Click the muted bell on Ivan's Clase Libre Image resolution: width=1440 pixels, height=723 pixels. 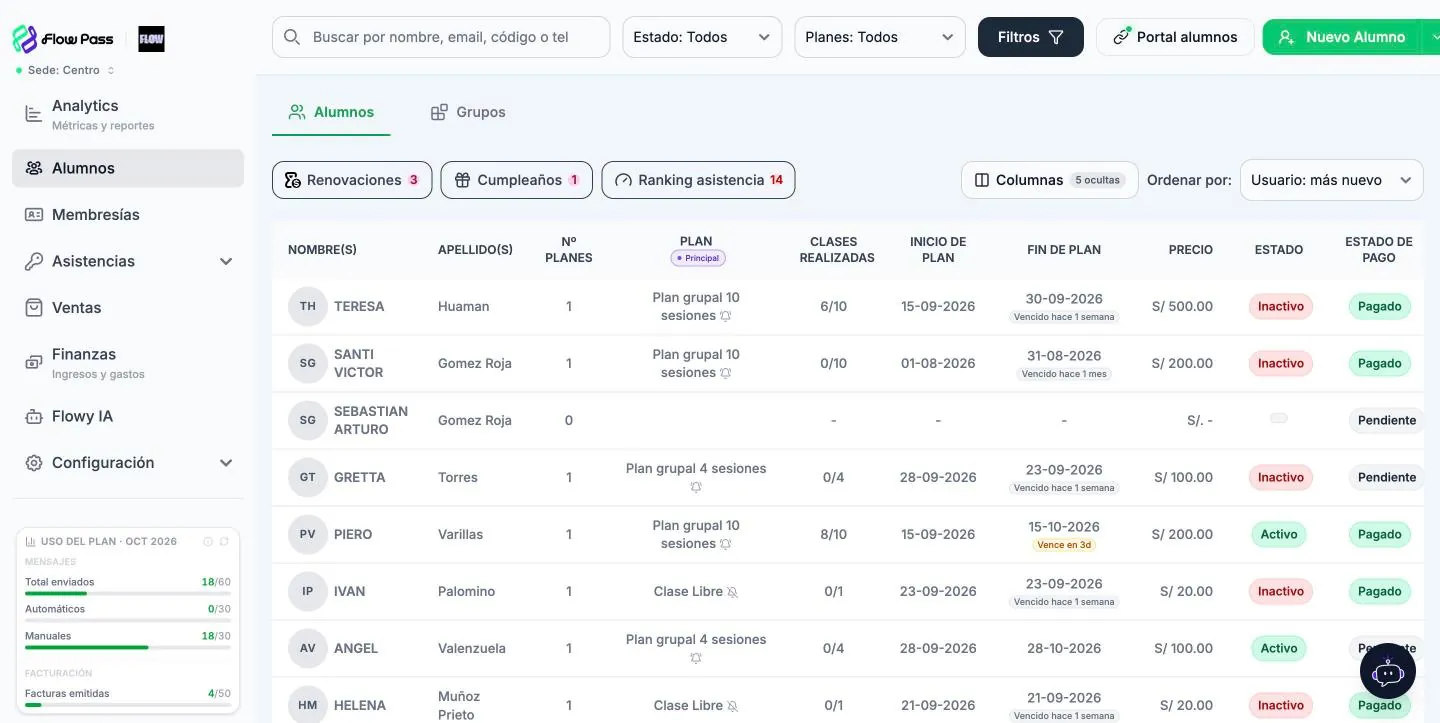point(733,592)
